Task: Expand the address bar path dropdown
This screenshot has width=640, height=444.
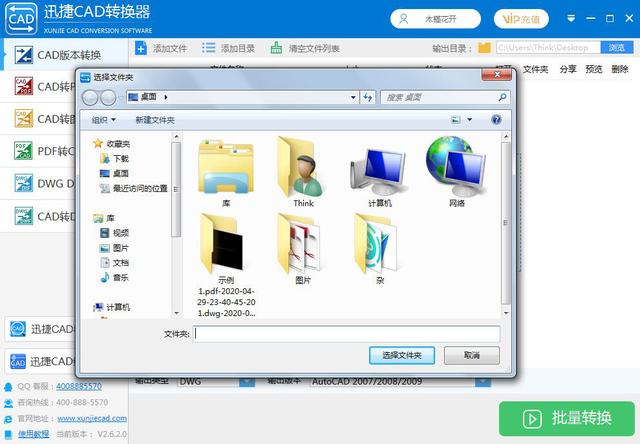Action: pos(353,98)
